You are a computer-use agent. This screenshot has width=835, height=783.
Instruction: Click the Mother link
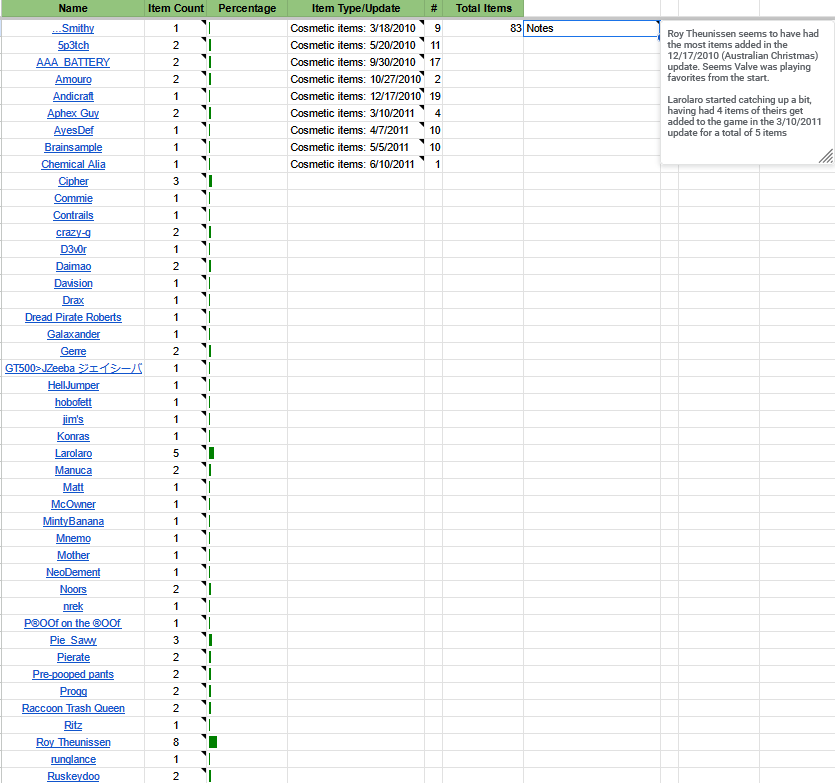pyautogui.click(x=73, y=556)
